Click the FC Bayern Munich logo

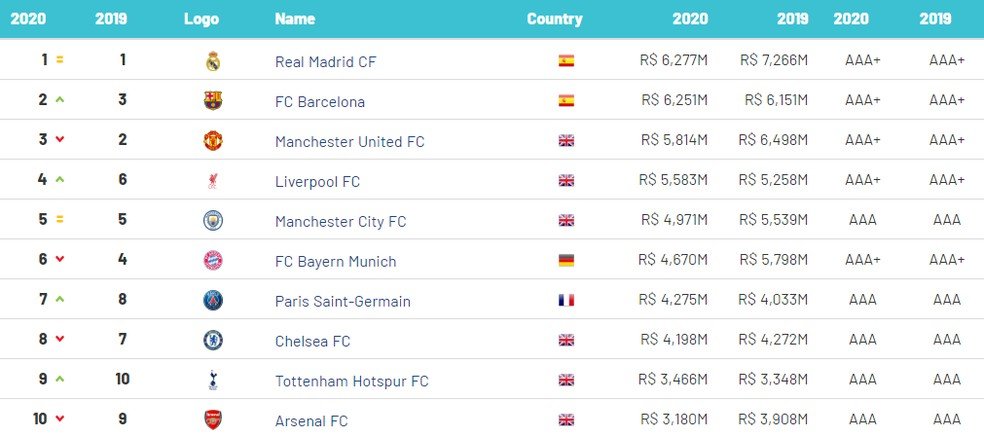[x=213, y=260]
